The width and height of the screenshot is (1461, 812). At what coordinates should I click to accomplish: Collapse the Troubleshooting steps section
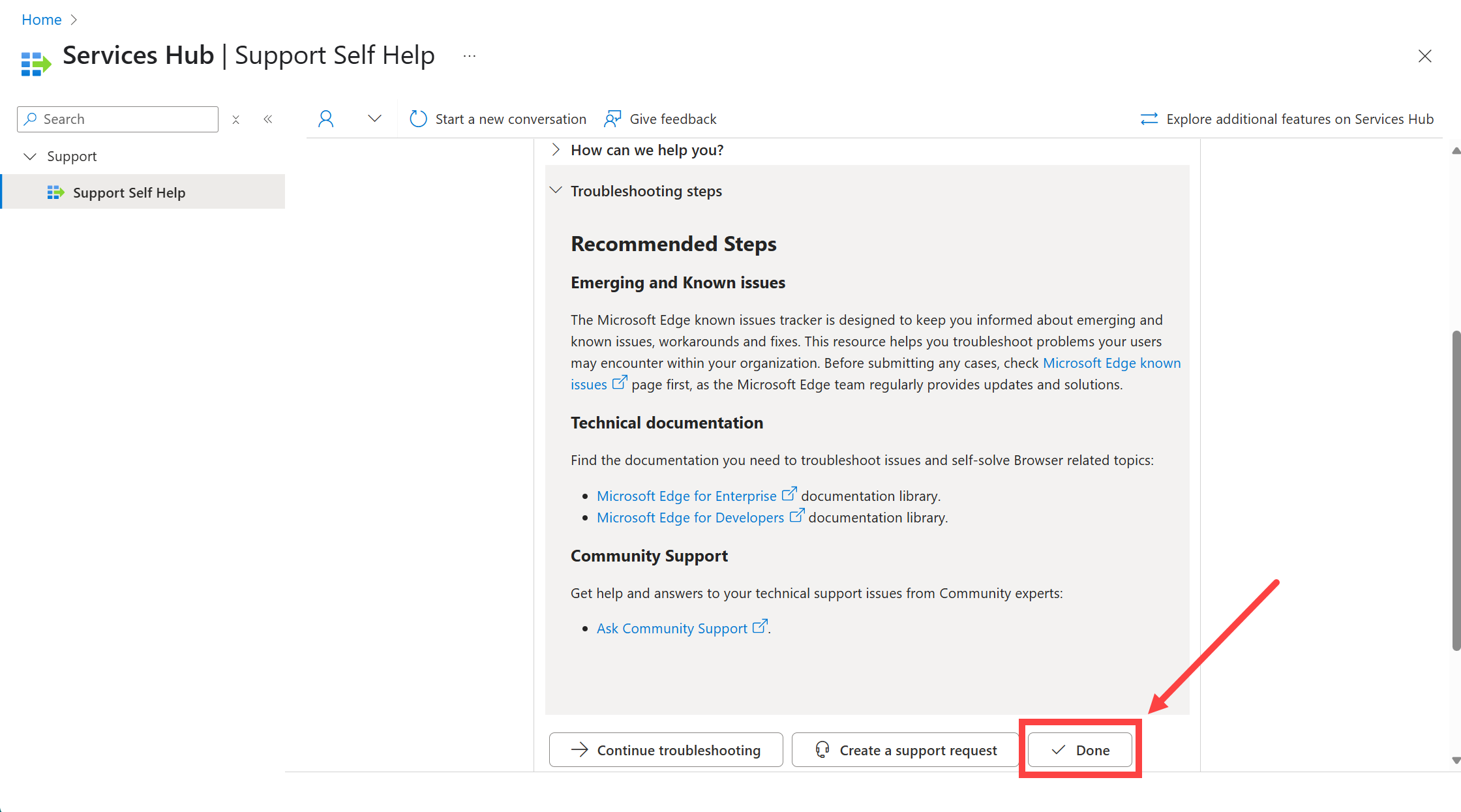[557, 190]
